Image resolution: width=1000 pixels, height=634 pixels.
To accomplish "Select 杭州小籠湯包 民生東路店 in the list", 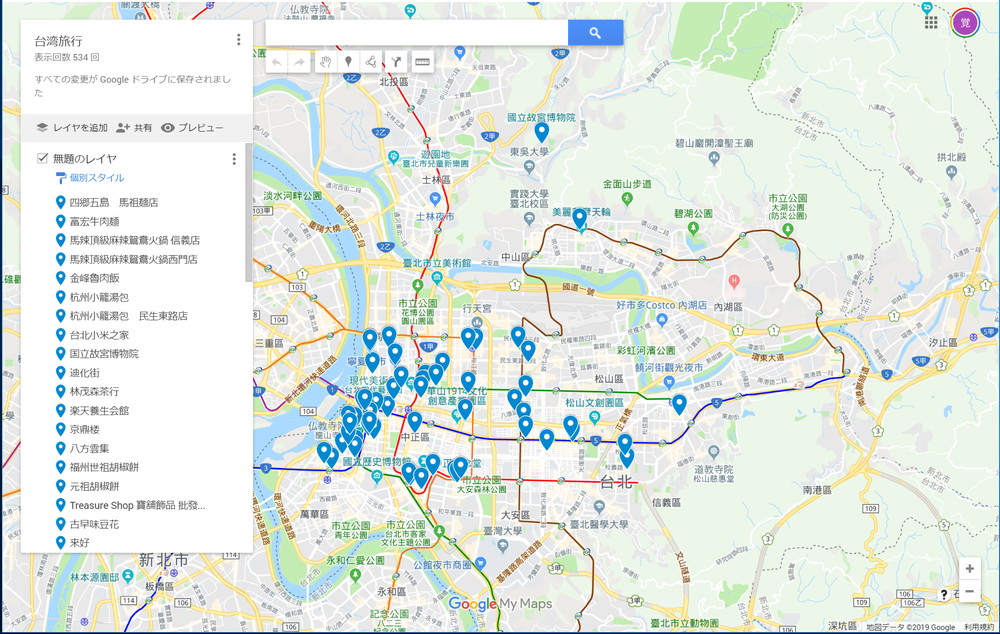I will (x=129, y=316).
